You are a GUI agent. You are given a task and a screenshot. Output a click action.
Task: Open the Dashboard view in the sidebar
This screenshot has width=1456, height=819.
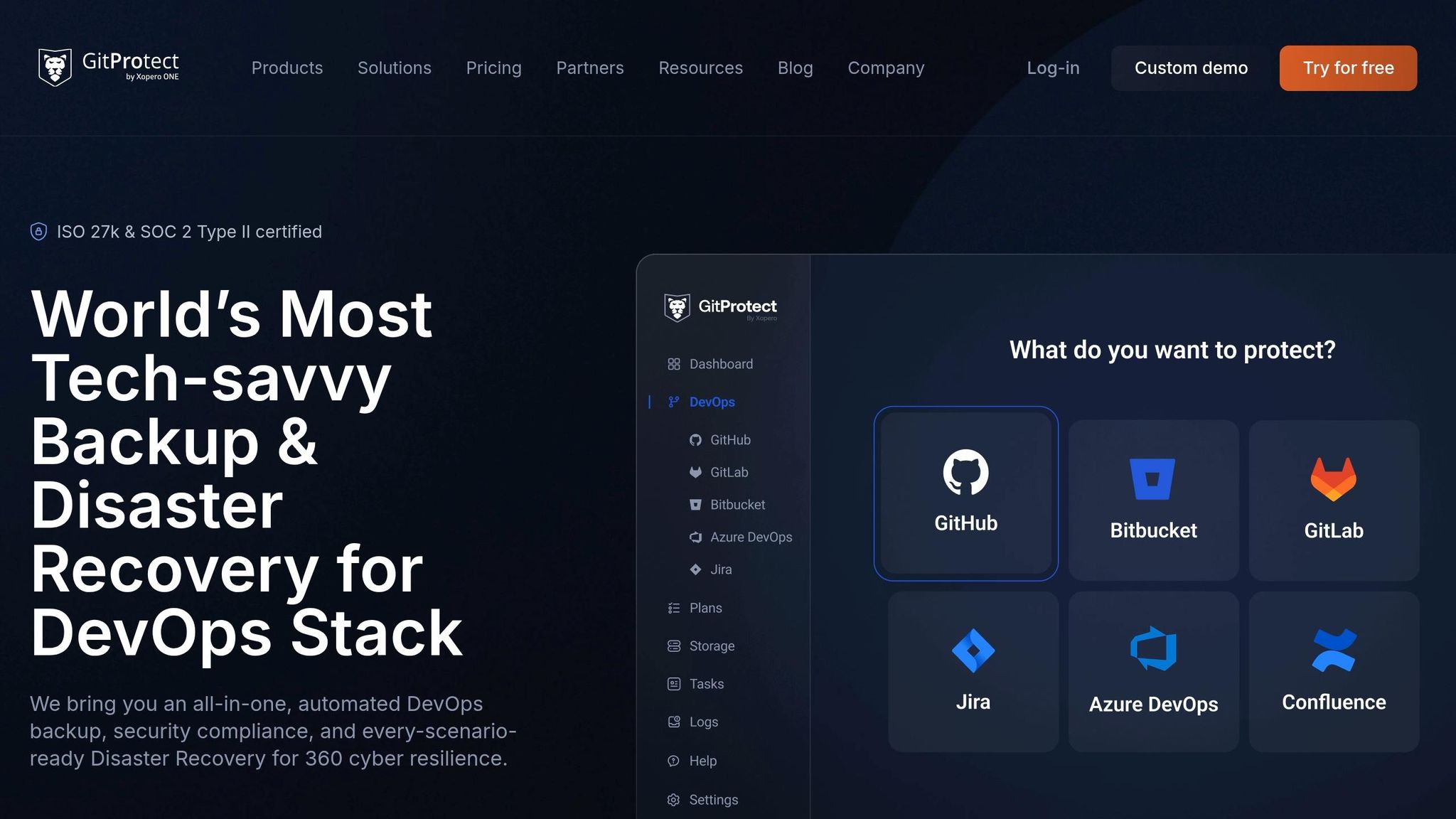click(720, 364)
